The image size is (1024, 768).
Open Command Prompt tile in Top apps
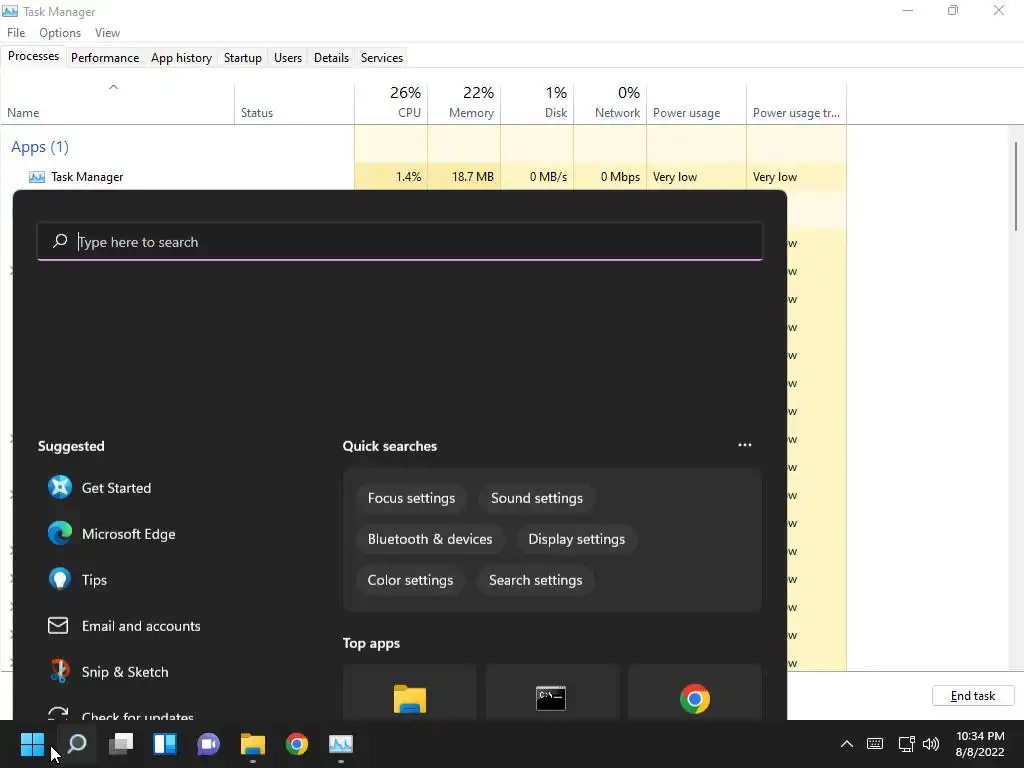tap(552, 694)
